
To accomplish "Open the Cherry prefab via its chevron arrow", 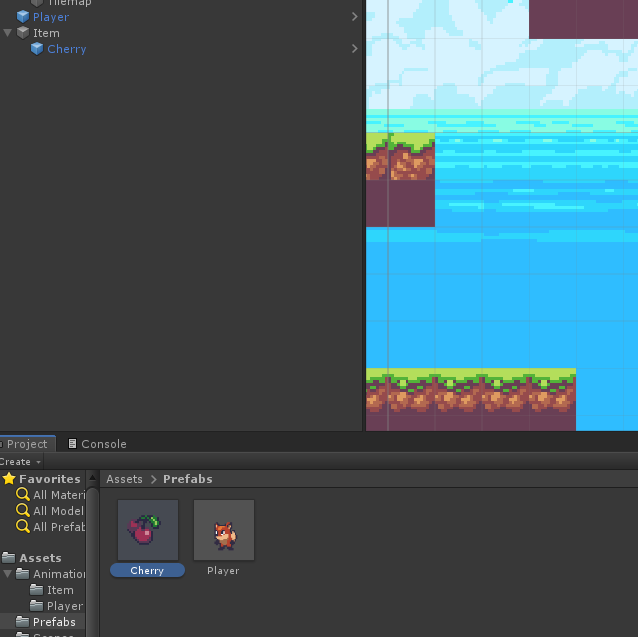I will pyautogui.click(x=354, y=49).
